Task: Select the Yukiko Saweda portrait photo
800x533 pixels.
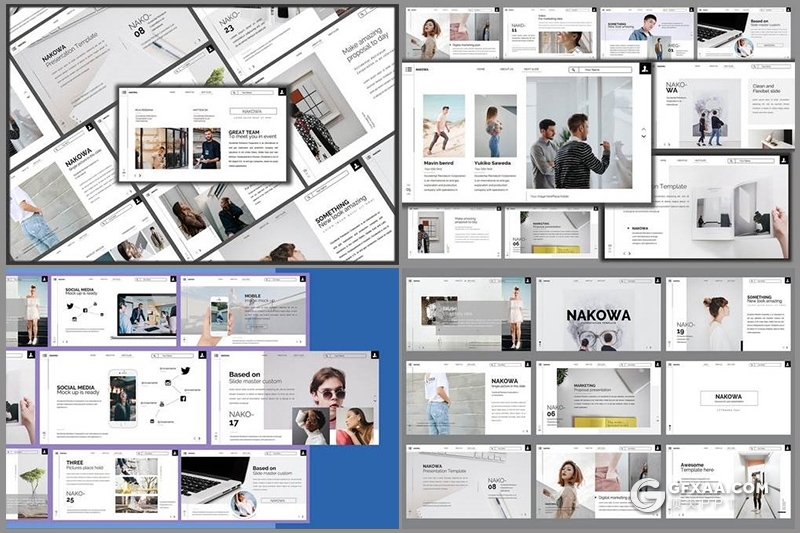Action: coord(494,126)
